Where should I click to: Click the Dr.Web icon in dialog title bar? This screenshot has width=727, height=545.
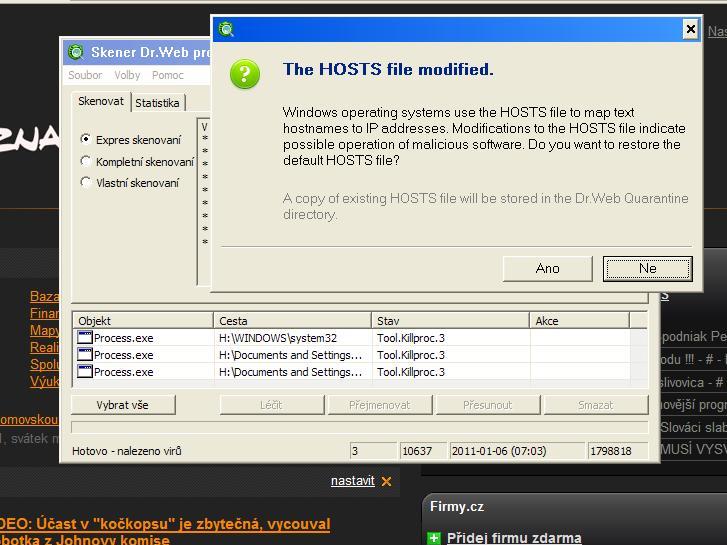pos(226,29)
